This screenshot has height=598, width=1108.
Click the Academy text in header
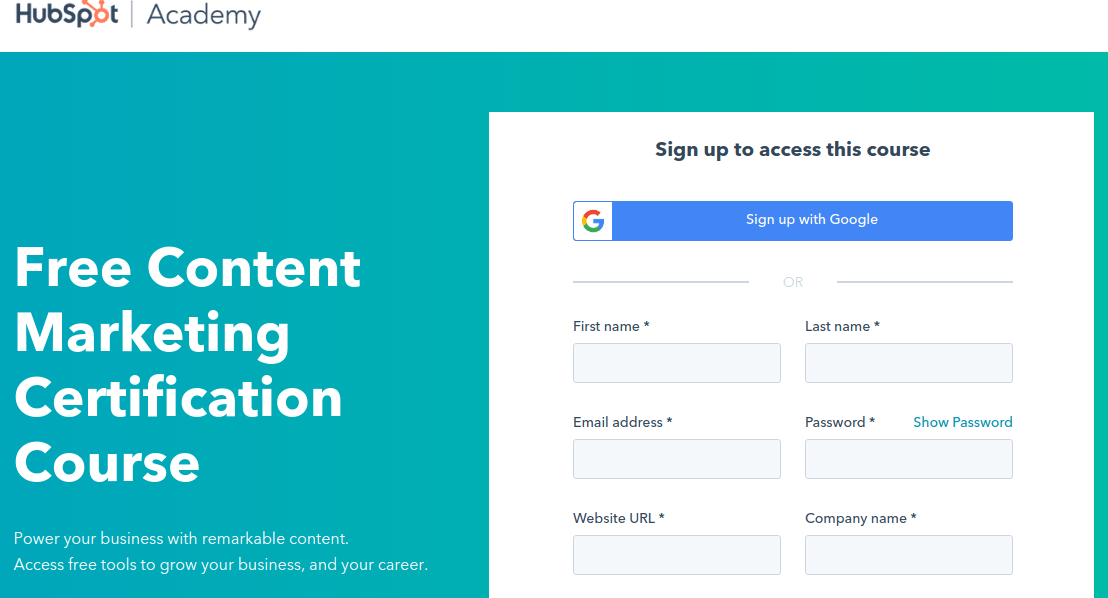[204, 15]
